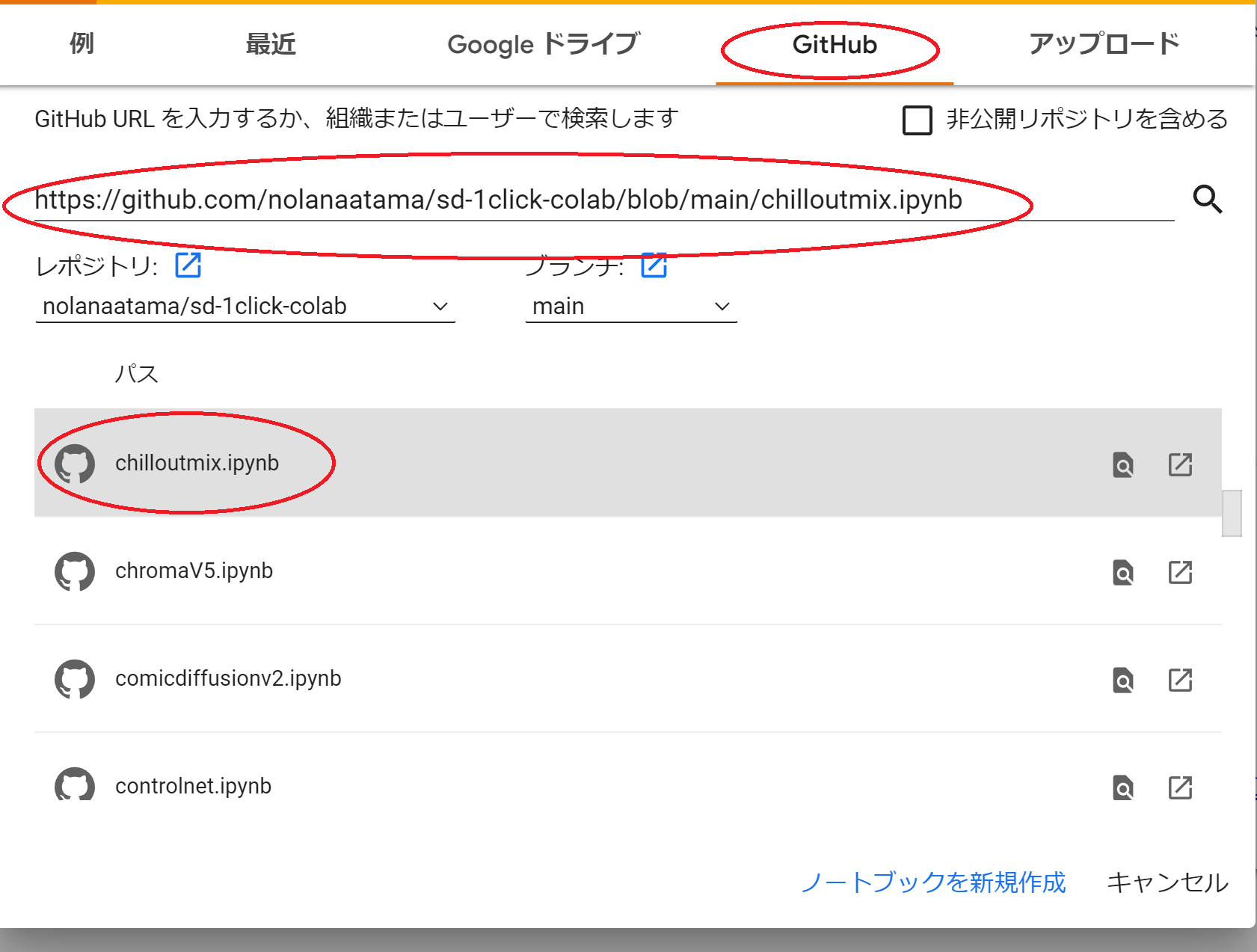Click the file list scrollbar thumb
1257x952 pixels.
[x=1232, y=513]
